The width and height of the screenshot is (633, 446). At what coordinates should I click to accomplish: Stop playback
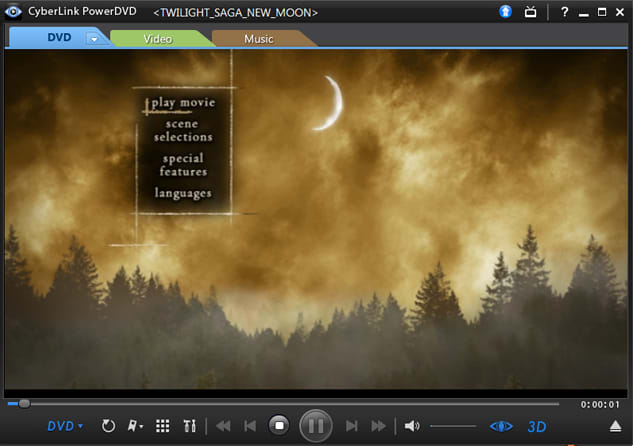[x=279, y=425]
